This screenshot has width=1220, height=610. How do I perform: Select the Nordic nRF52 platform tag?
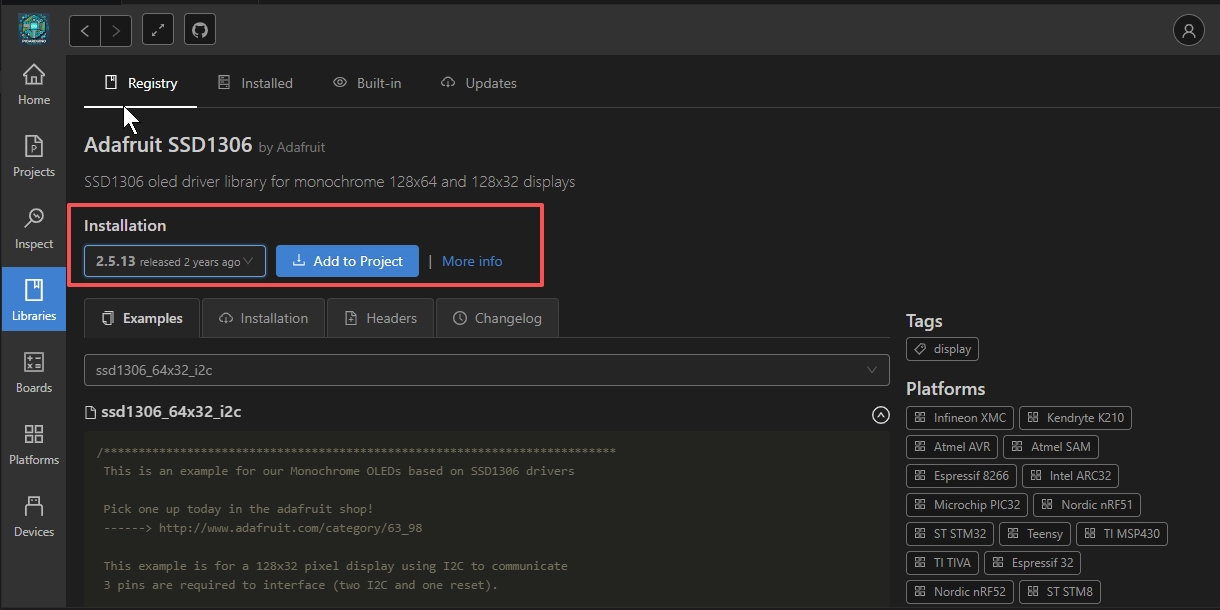(x=960, y=591)
